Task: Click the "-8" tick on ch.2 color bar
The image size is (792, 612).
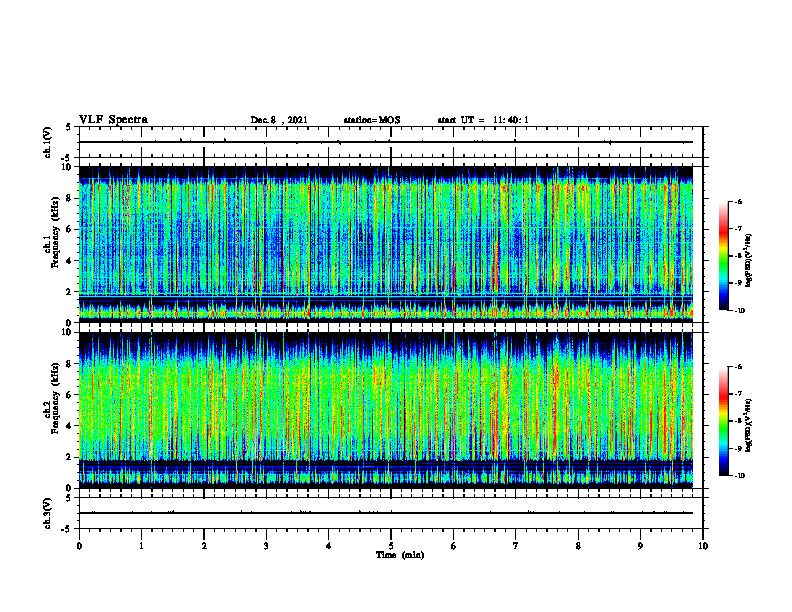Action: [x=738, y=421]
